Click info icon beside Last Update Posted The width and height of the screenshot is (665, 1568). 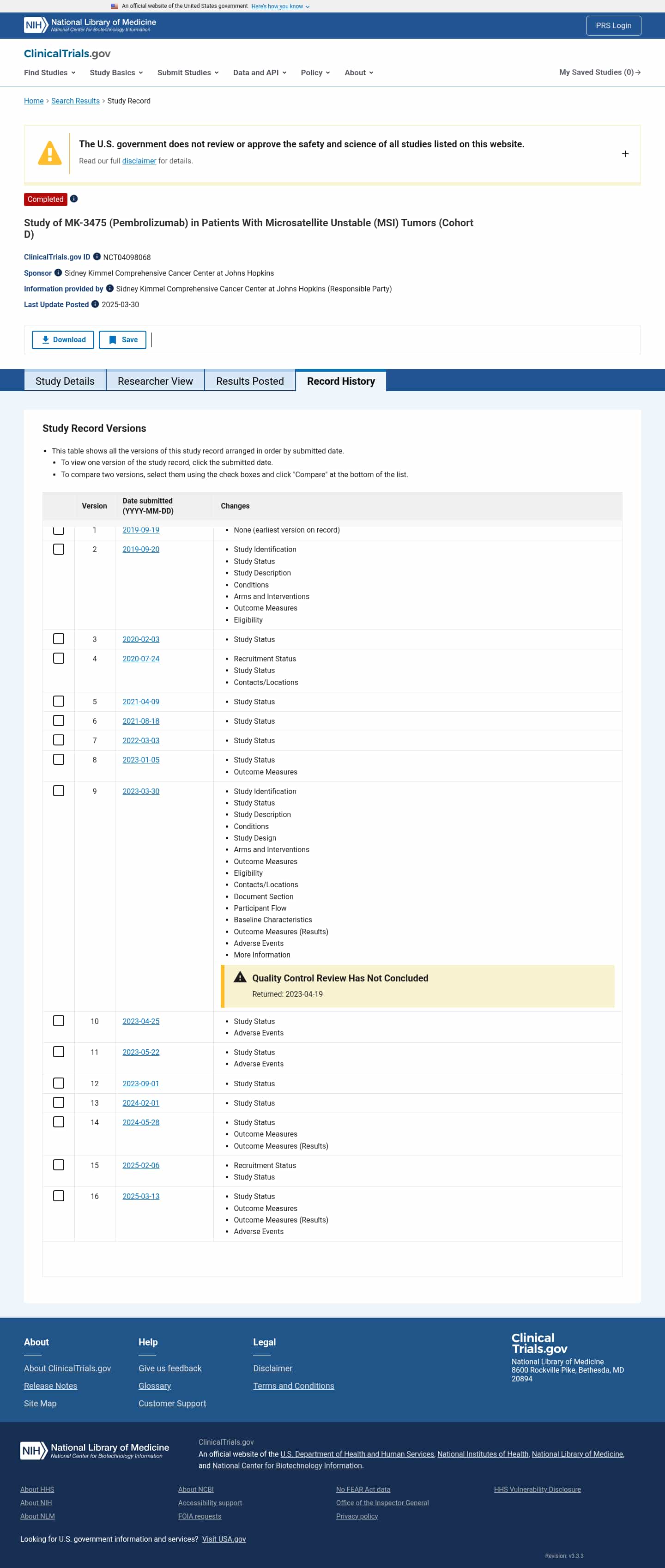tap(95, 304)
